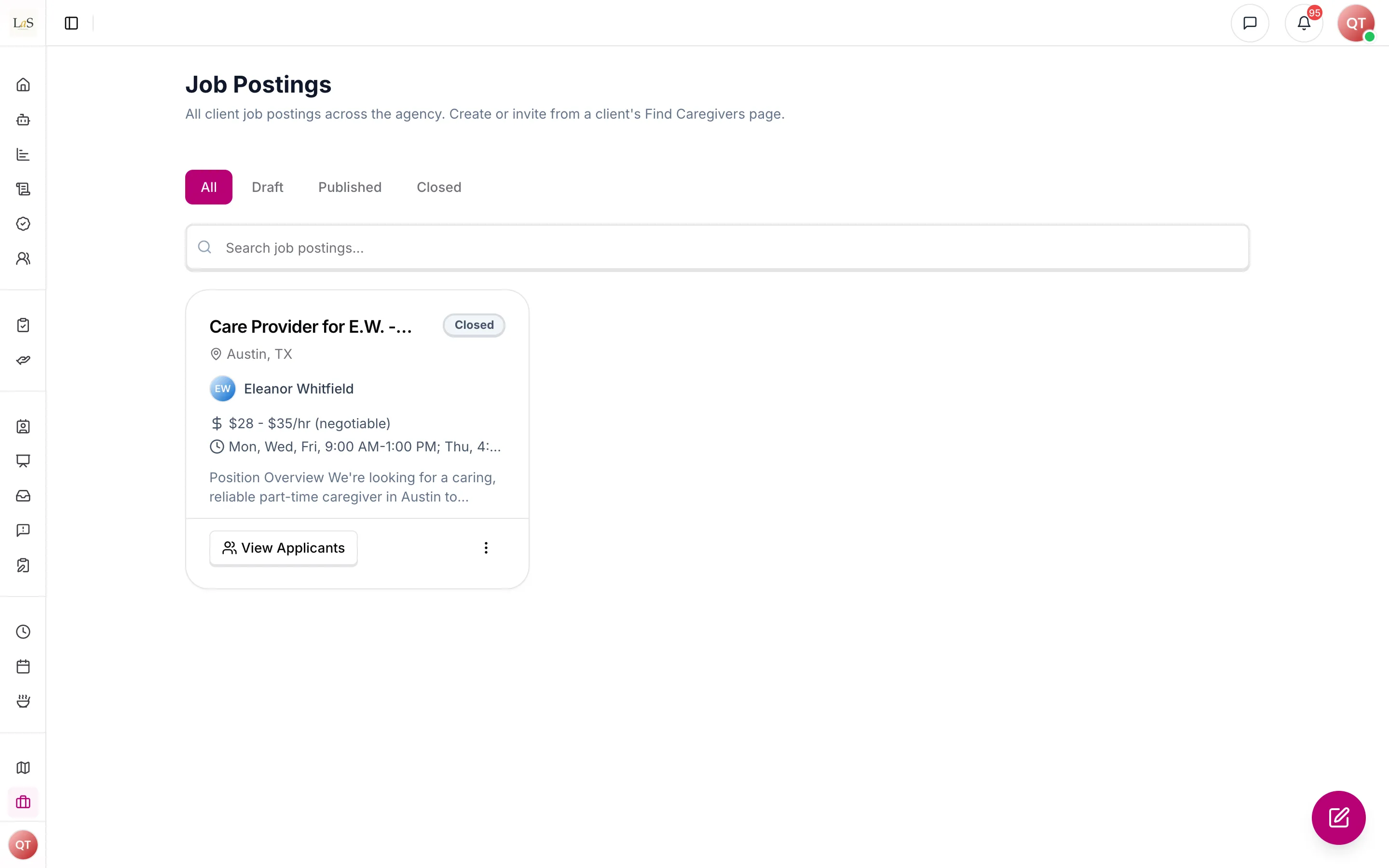
Task: Open the three-dot menu on job card
Action: point(486,548)
